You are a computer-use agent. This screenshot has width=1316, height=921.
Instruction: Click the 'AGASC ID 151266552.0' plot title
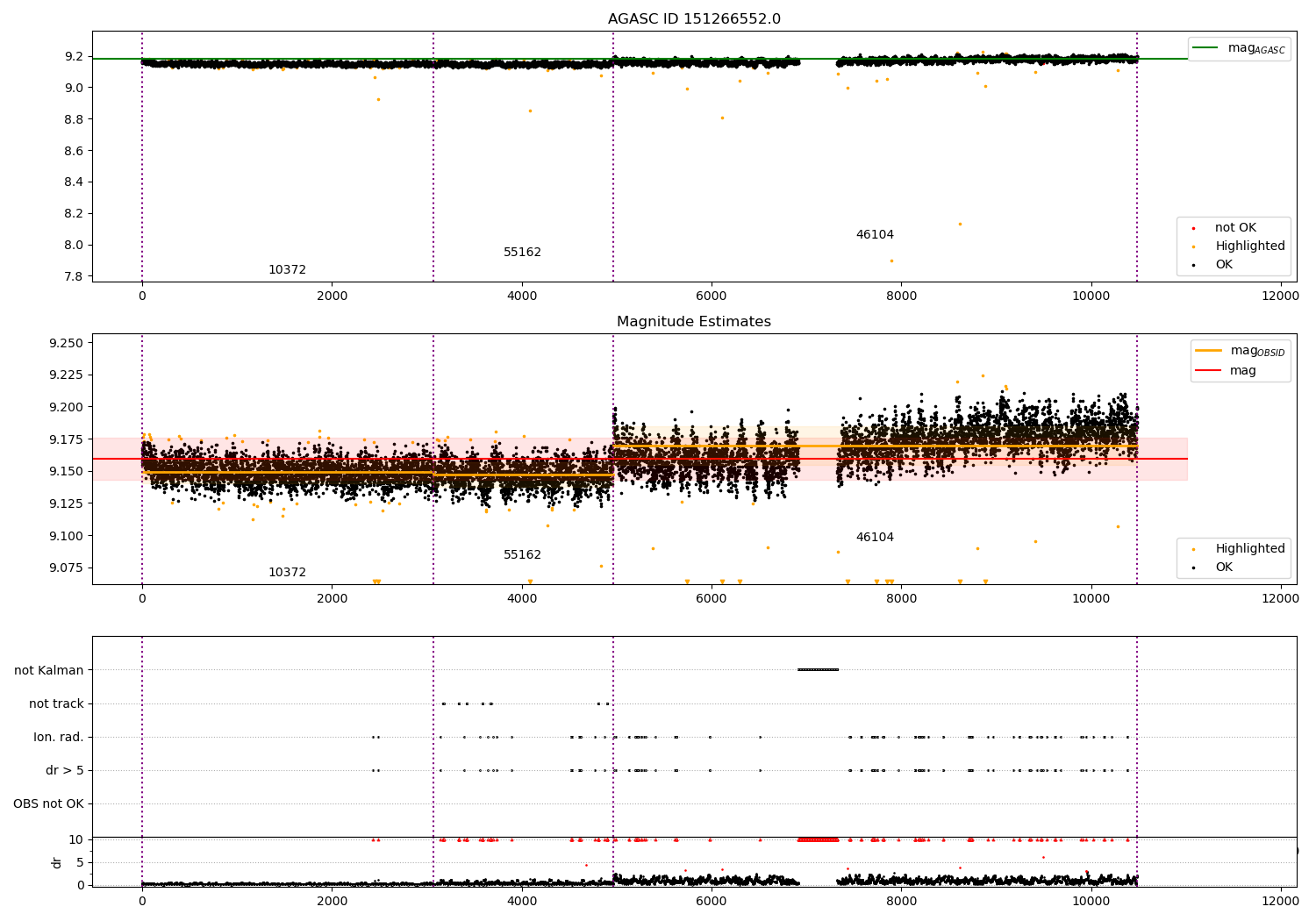tap(694, 19)
